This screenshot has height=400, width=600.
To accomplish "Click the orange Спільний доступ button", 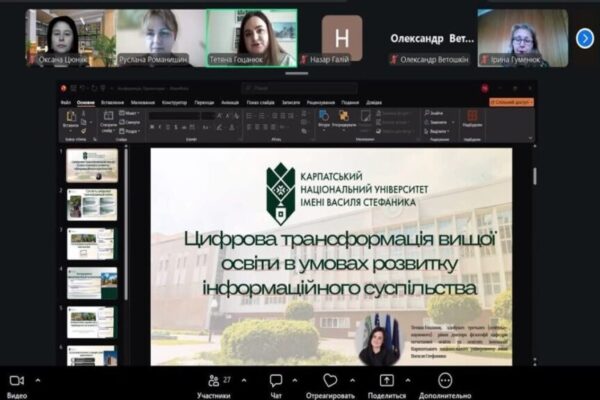I will click(512, 102).
